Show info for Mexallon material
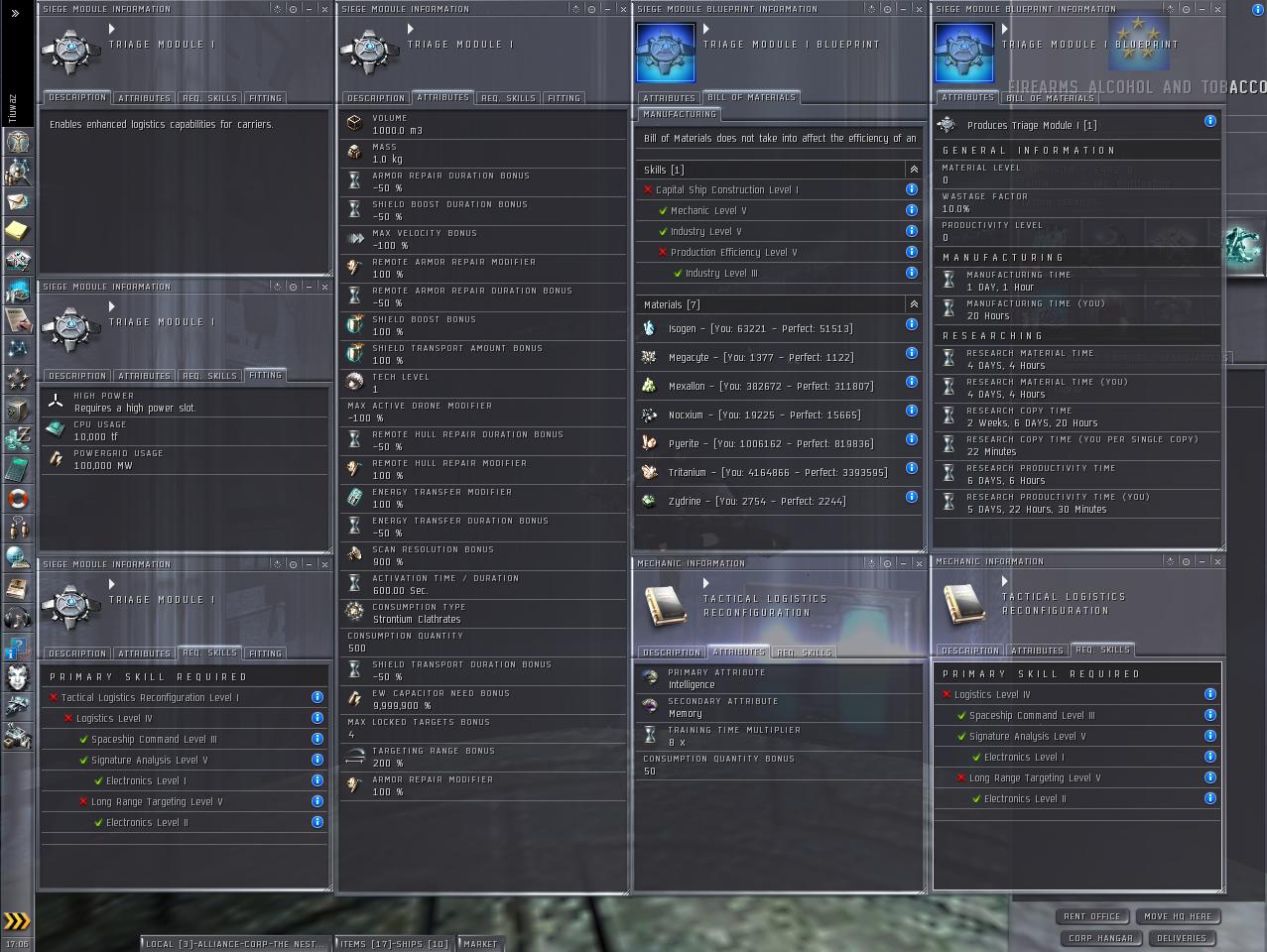Viewport: 1267px width, 952px height. pyautogui.click(x=911, y=382)
